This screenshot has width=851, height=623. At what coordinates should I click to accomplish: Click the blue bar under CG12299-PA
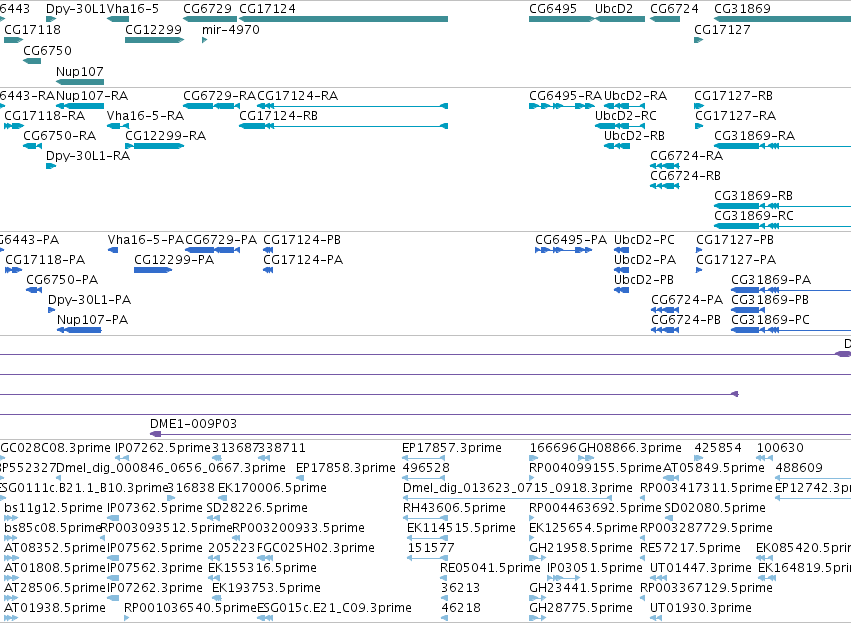click(x=153, y=270)
